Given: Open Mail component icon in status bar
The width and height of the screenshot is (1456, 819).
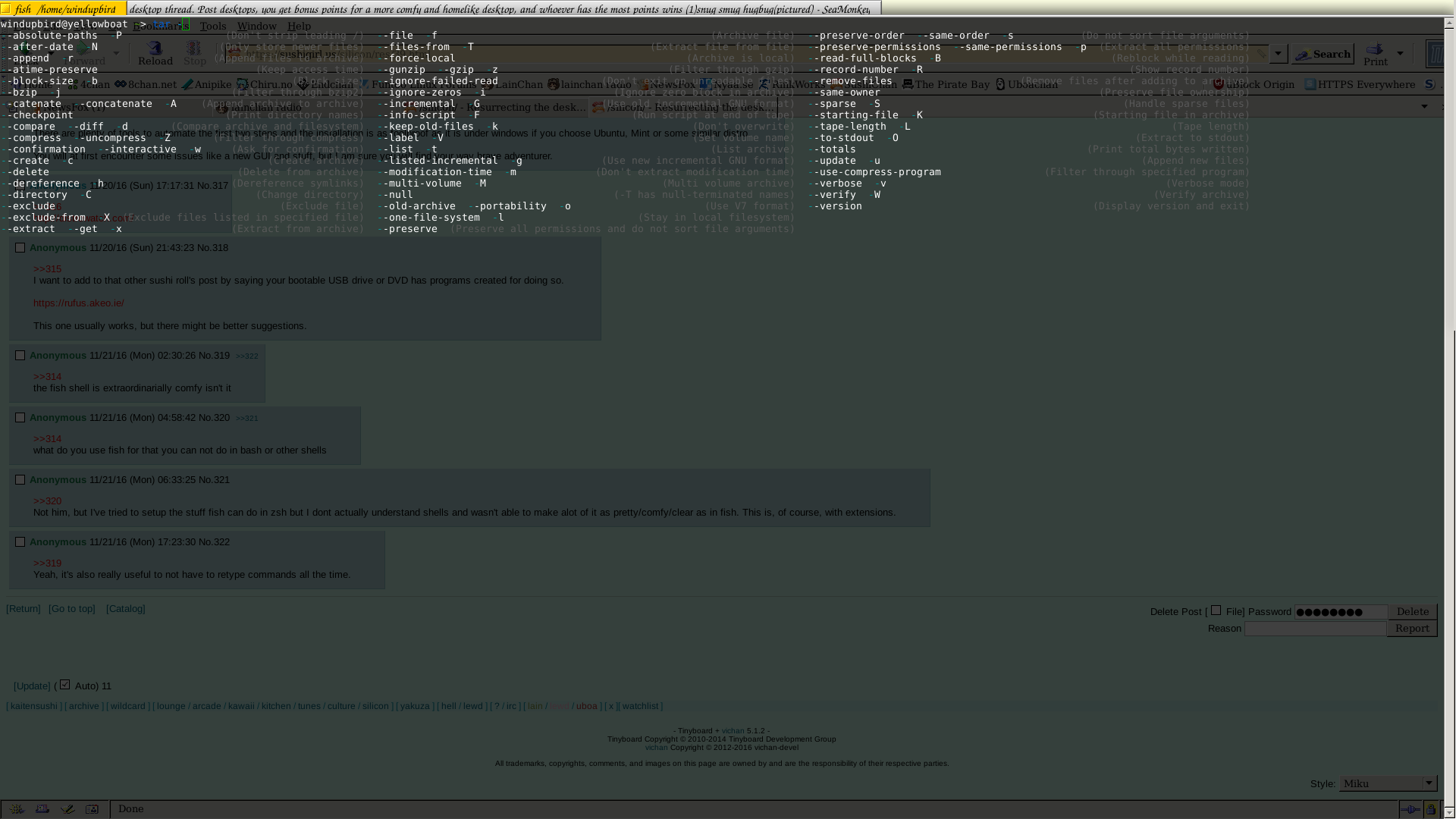Looking at the screenshot, I should (x=42, y=809).
